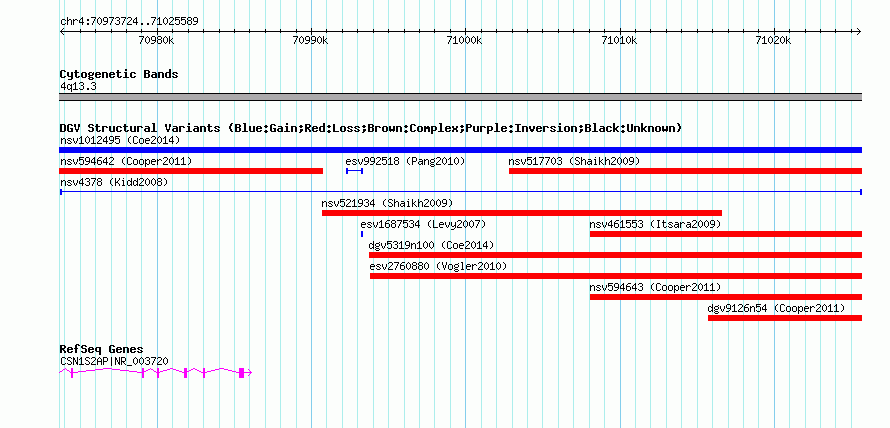
Task: Click the esv992518 (Pang2010) label
Action: click(x=405, y=161)
